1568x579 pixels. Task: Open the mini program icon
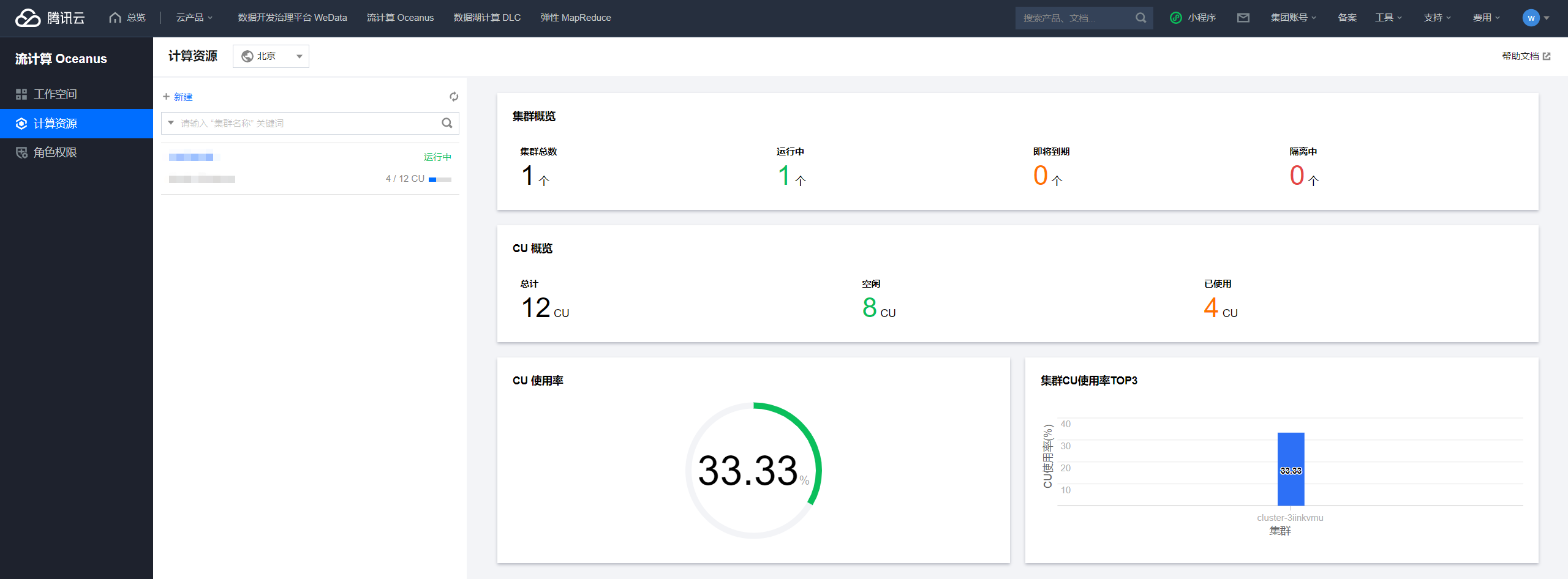pyautogui.click(x=1175, y=18)
